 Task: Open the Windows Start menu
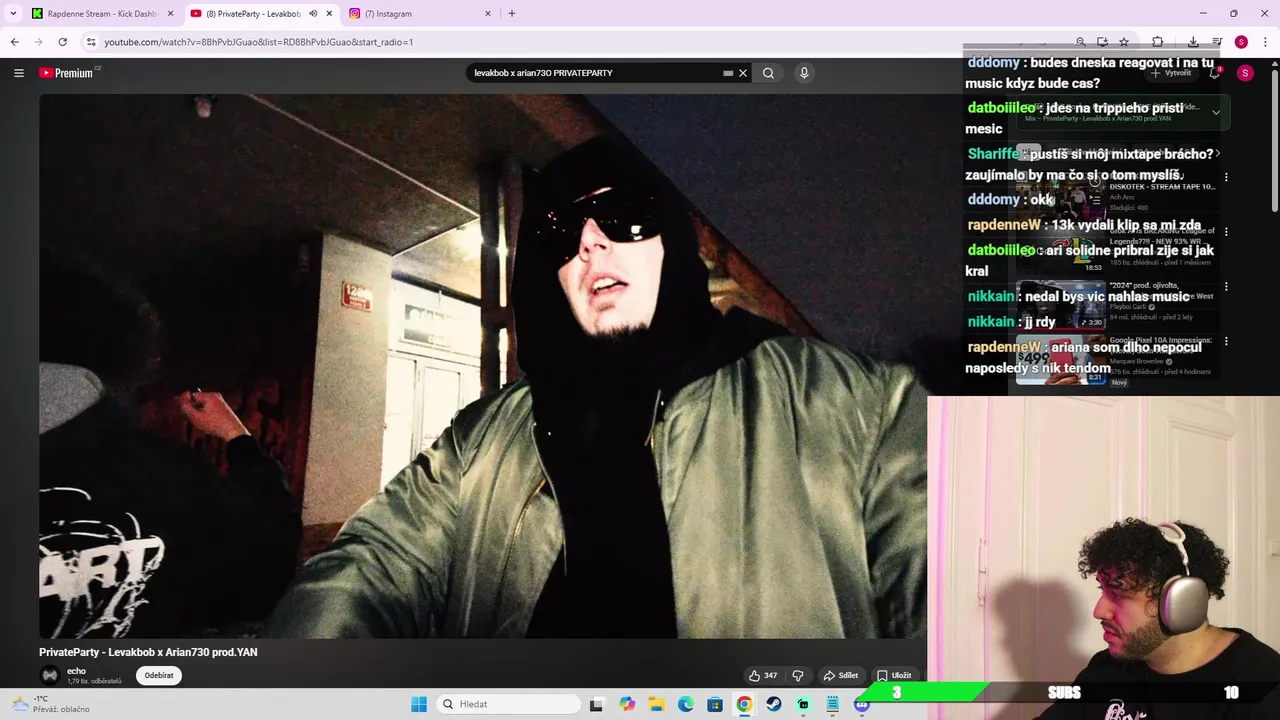coord(419,704)
